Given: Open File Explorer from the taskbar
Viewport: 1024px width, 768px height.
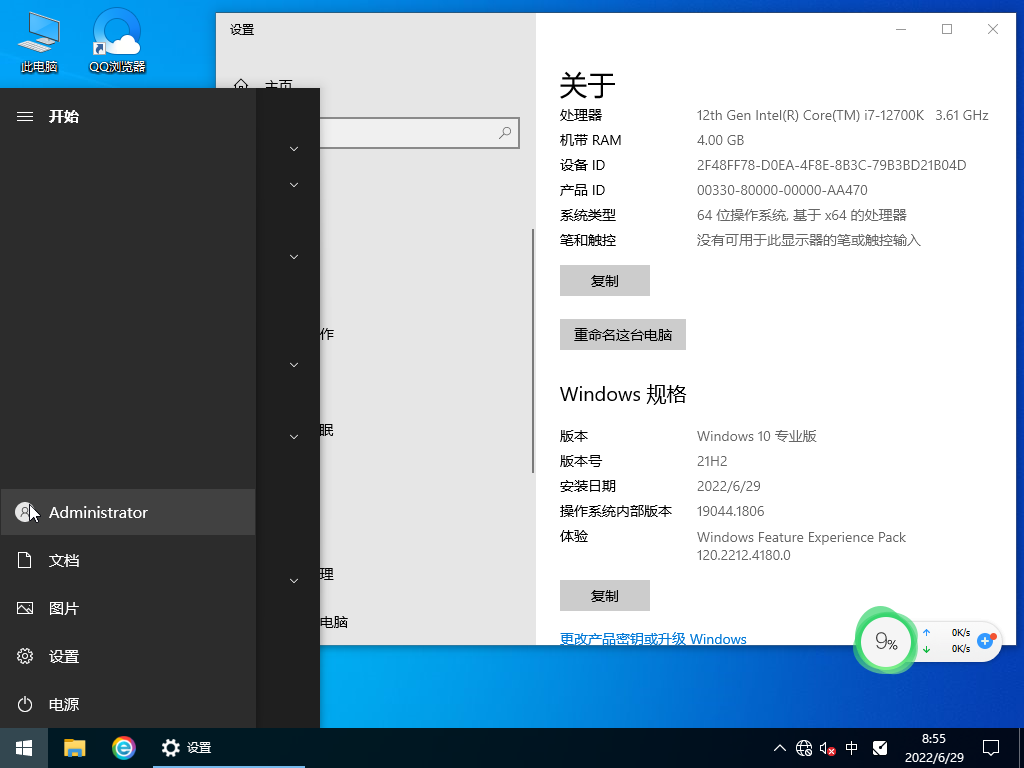Looking at the screenshot, I should tap(74, 747).
